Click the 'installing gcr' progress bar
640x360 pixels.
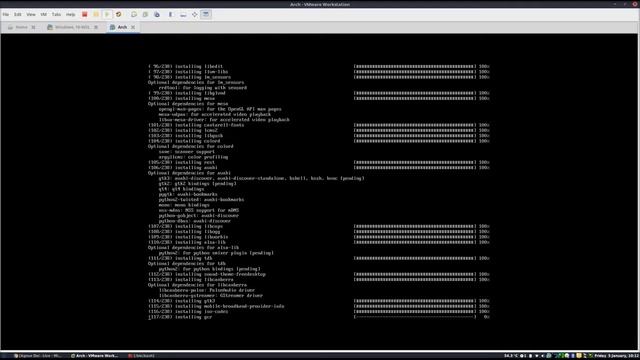415,317
